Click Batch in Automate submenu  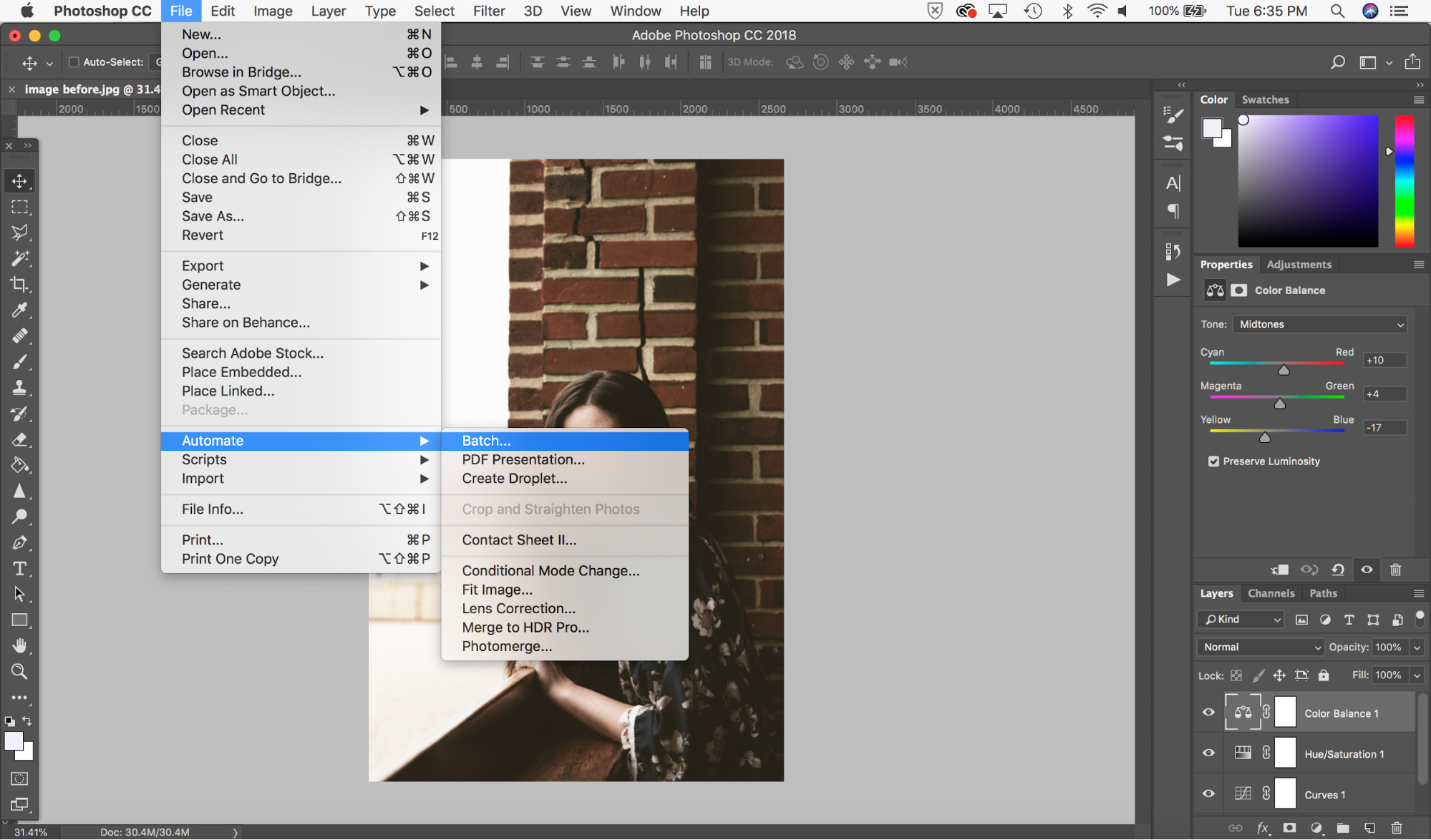pyautogui.click(x=485, y=440)
